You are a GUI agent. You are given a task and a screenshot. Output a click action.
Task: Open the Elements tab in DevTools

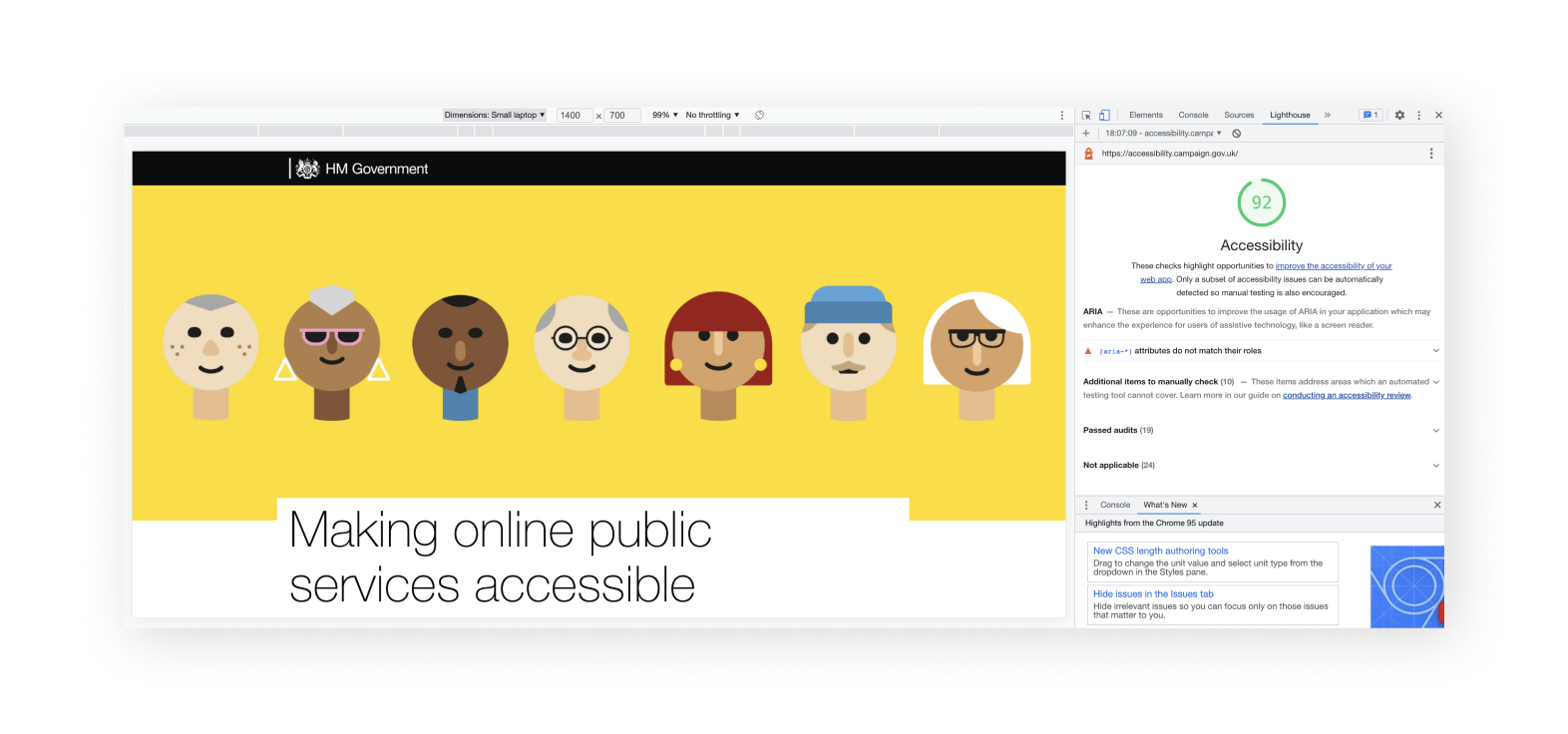click(x=1146, y=115)
